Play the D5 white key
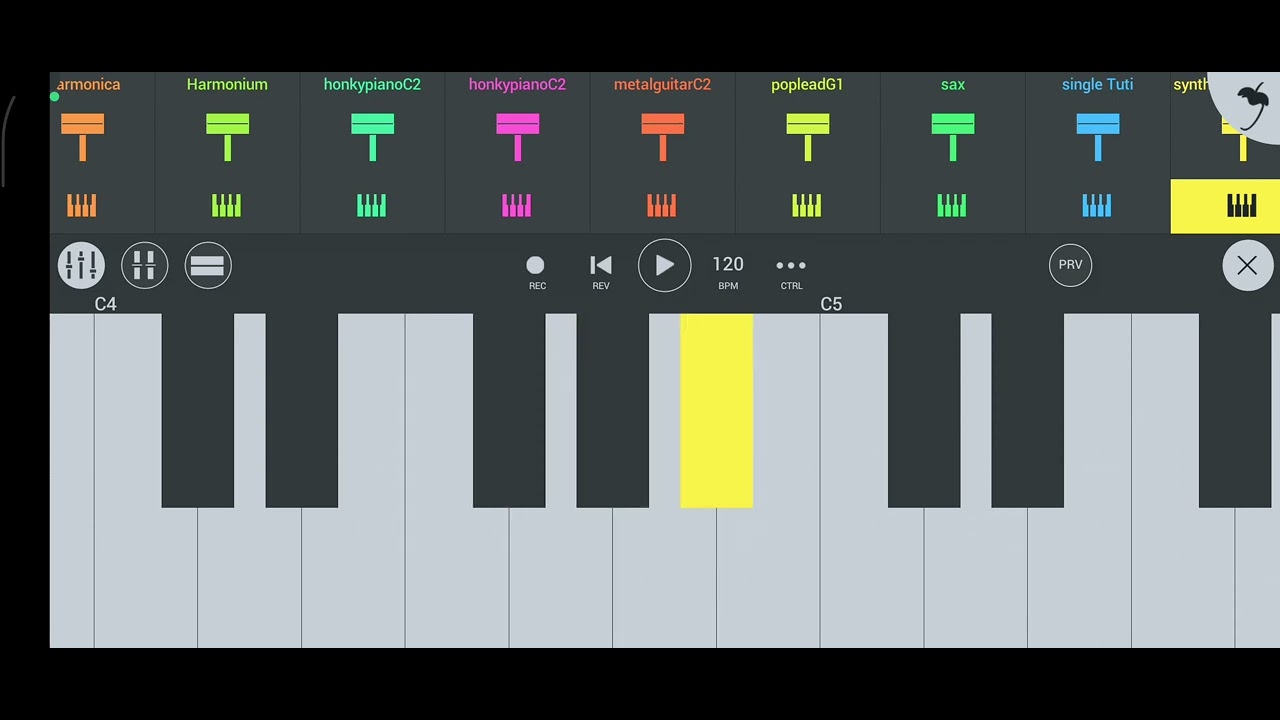The width and height of the screenshot is (1280, 720). click(975, 580)
